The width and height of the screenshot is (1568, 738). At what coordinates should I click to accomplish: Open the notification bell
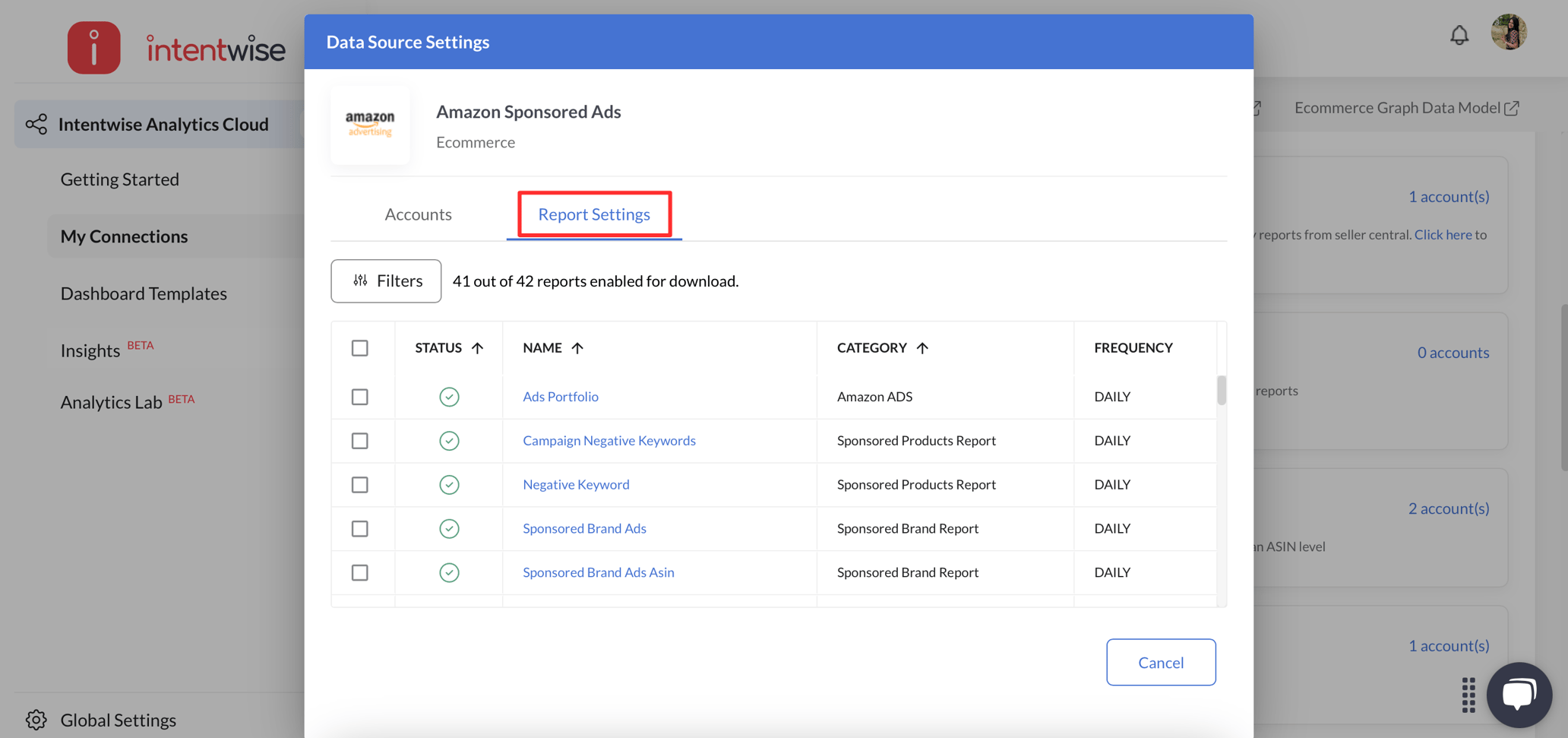coord(1459,33)
